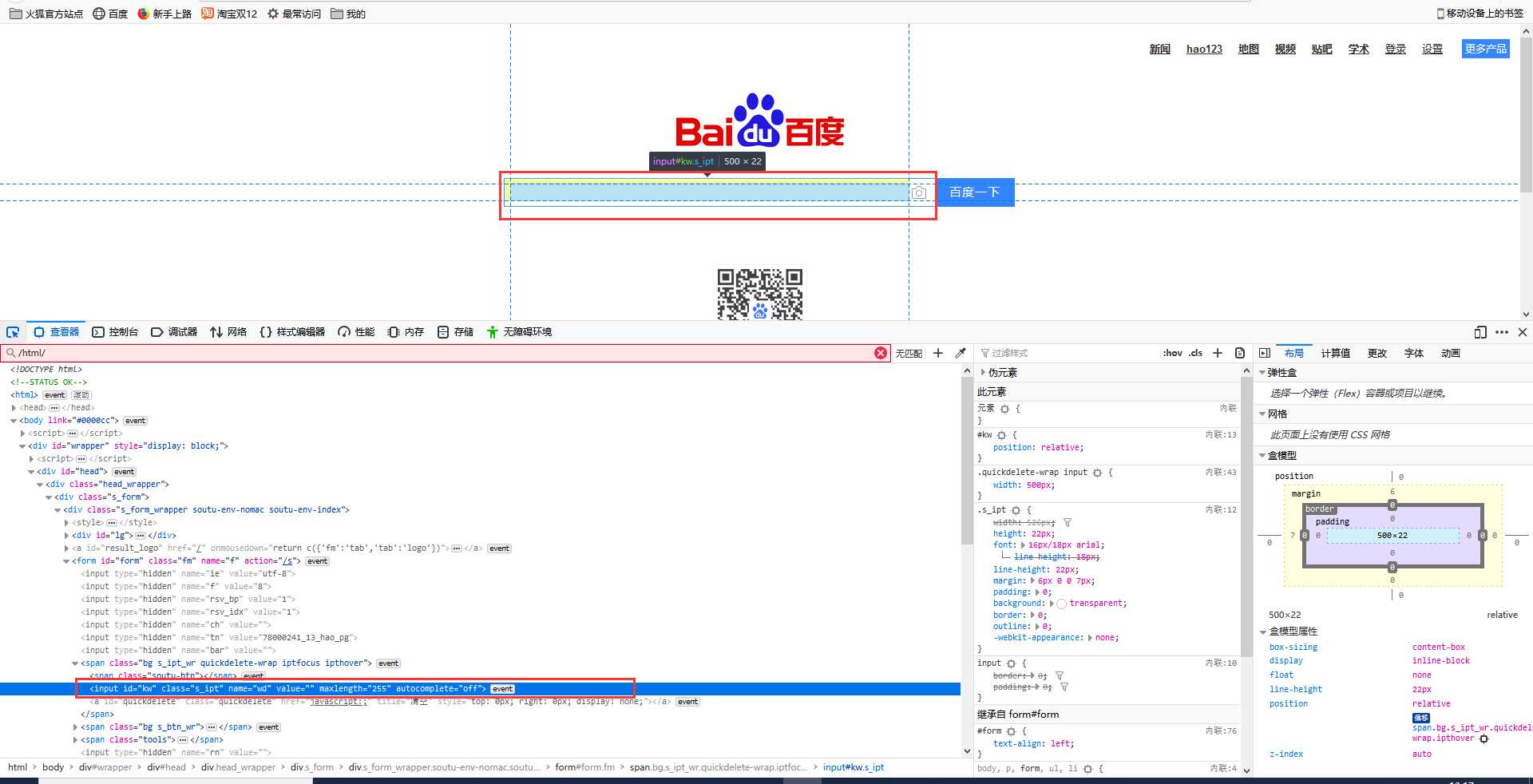Screen dimensions: 1533x784
Task: Open the 移动设备上的书签 mobile bookmarks folder
Action: (1480, 14)
